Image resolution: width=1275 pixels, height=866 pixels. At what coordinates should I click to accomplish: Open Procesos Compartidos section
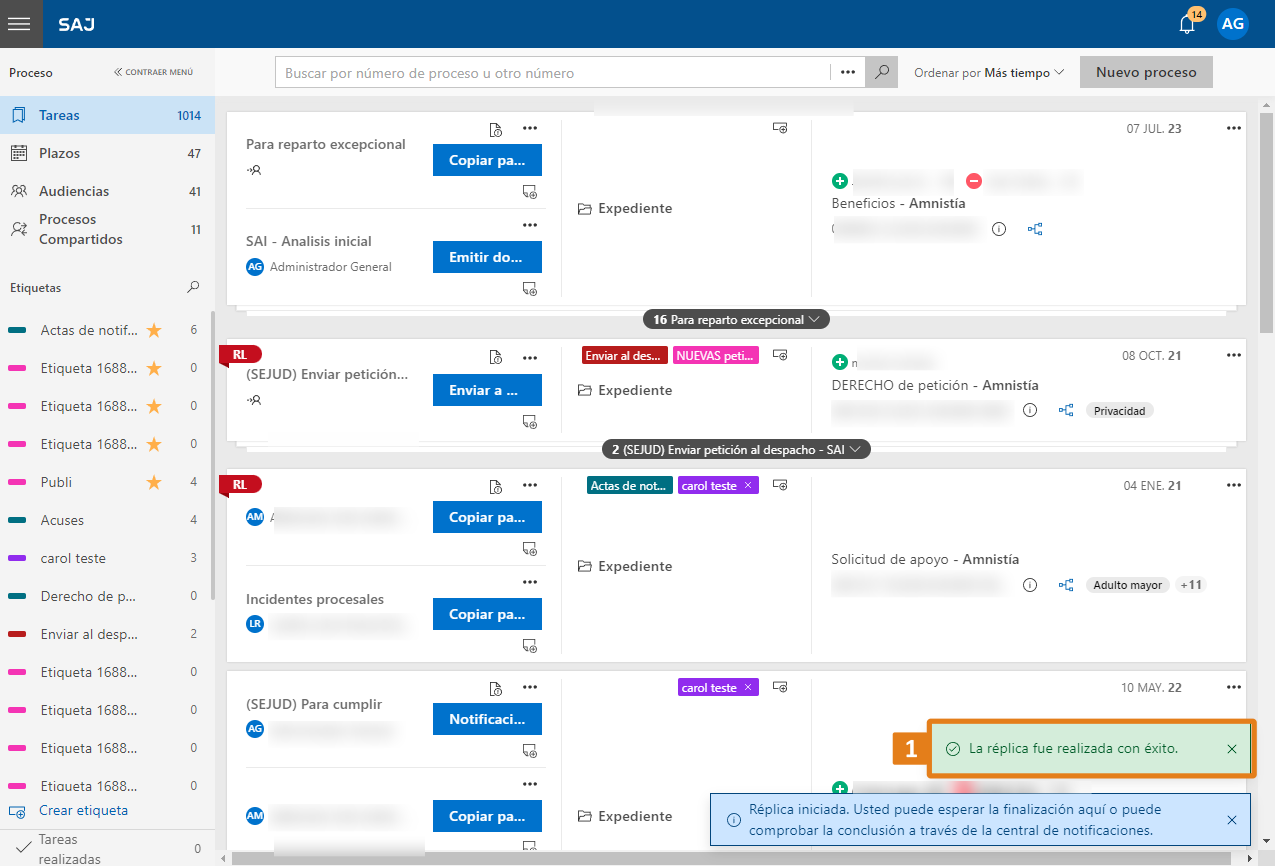pyautogui.click(x=107, y=229)
